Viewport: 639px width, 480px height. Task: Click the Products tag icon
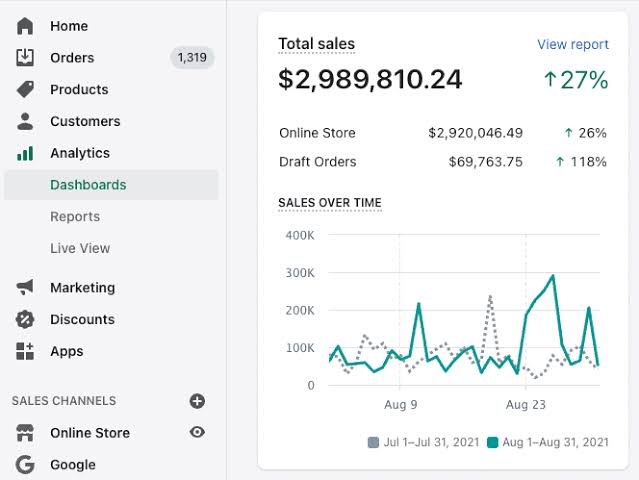coord(25,89)
